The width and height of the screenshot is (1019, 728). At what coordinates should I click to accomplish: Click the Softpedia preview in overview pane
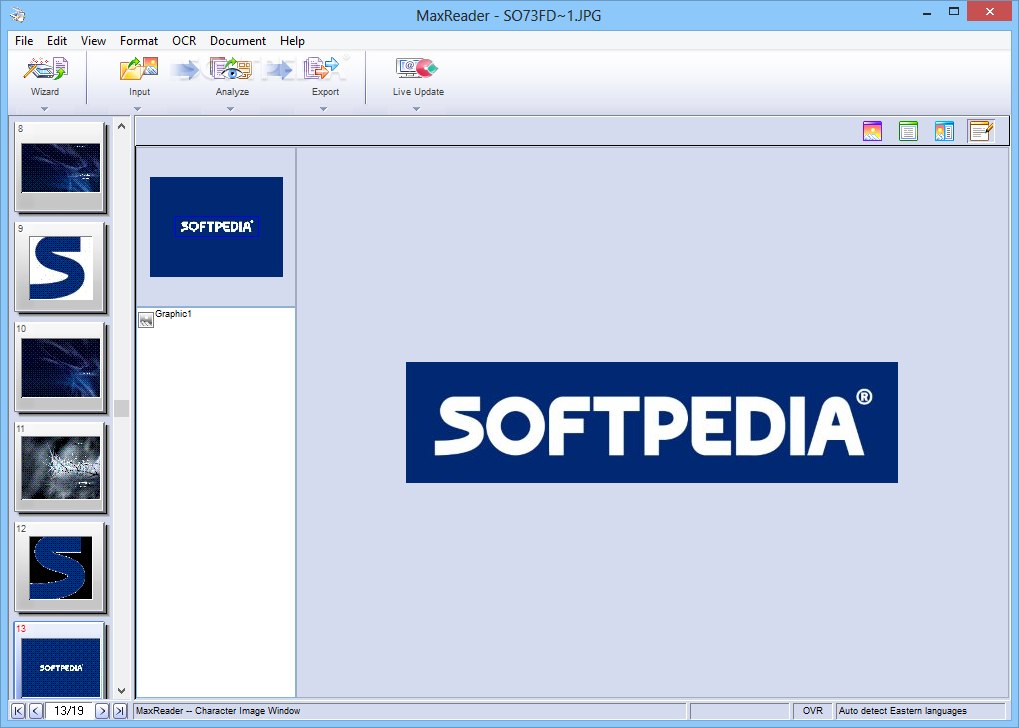point(216,227)
